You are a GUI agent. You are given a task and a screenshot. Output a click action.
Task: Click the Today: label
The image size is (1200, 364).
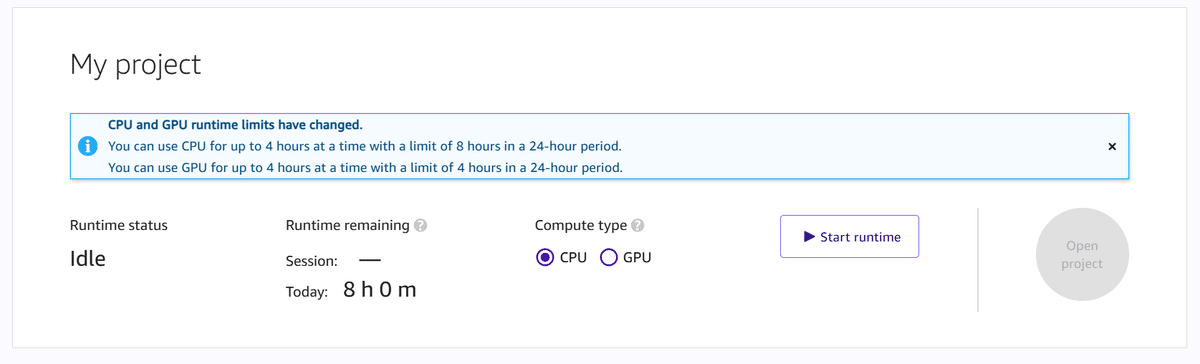click(x=307, y=292)
